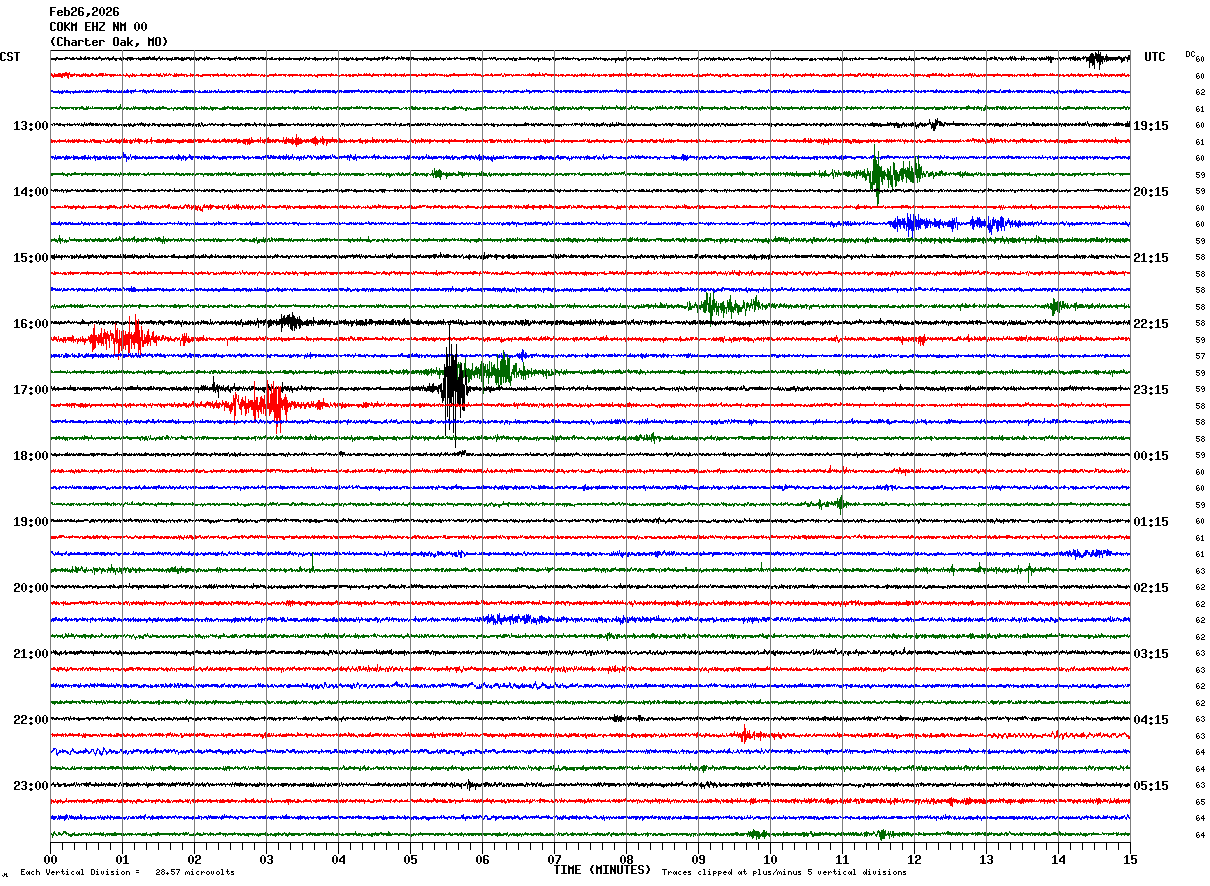The height and width of the screenshot is (886, 1210).
Task: Click the minute 13 axis tick label
Action: point(986,859)
